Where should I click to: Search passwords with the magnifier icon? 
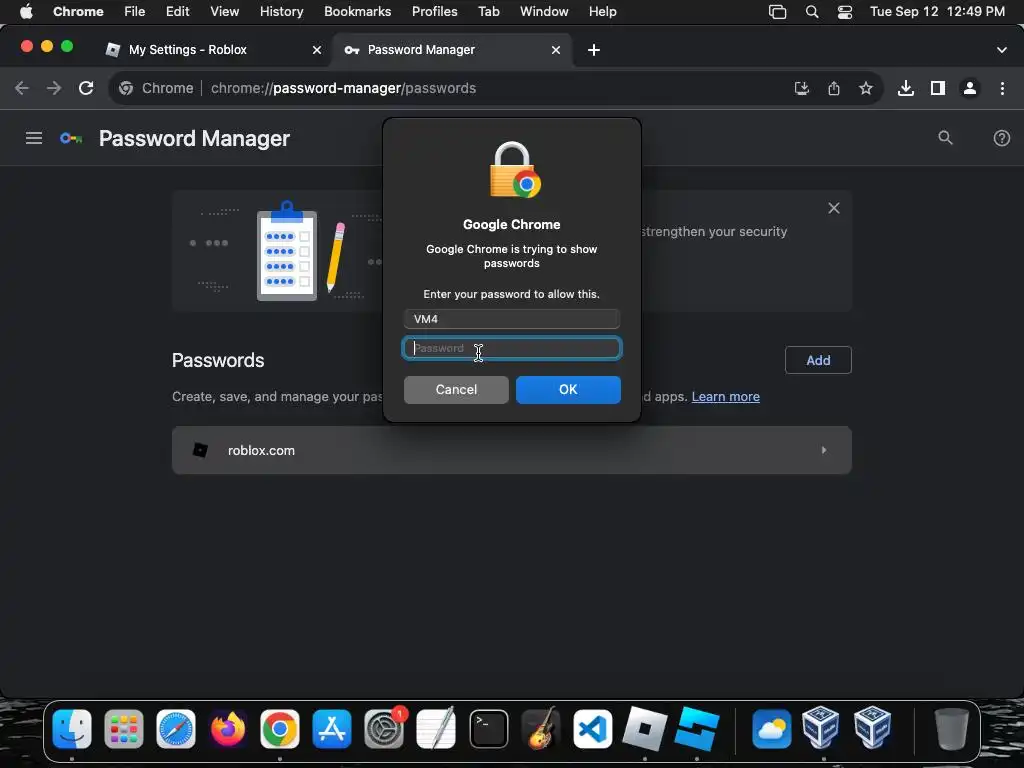945,138
